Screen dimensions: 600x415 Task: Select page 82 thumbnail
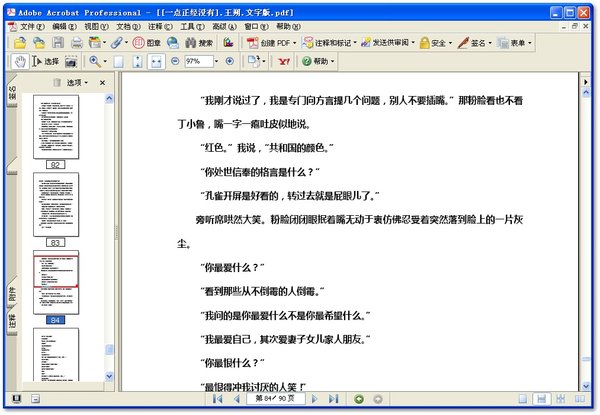tap(56, 127)
